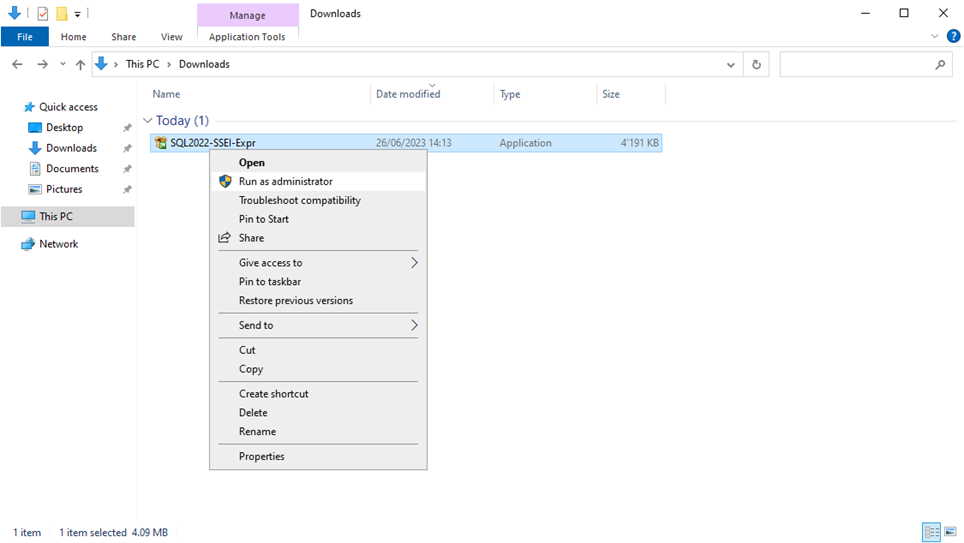This screenshot has width=964, height=543.
Task: Choose Cut from context menu
Action: pos(317,350)
